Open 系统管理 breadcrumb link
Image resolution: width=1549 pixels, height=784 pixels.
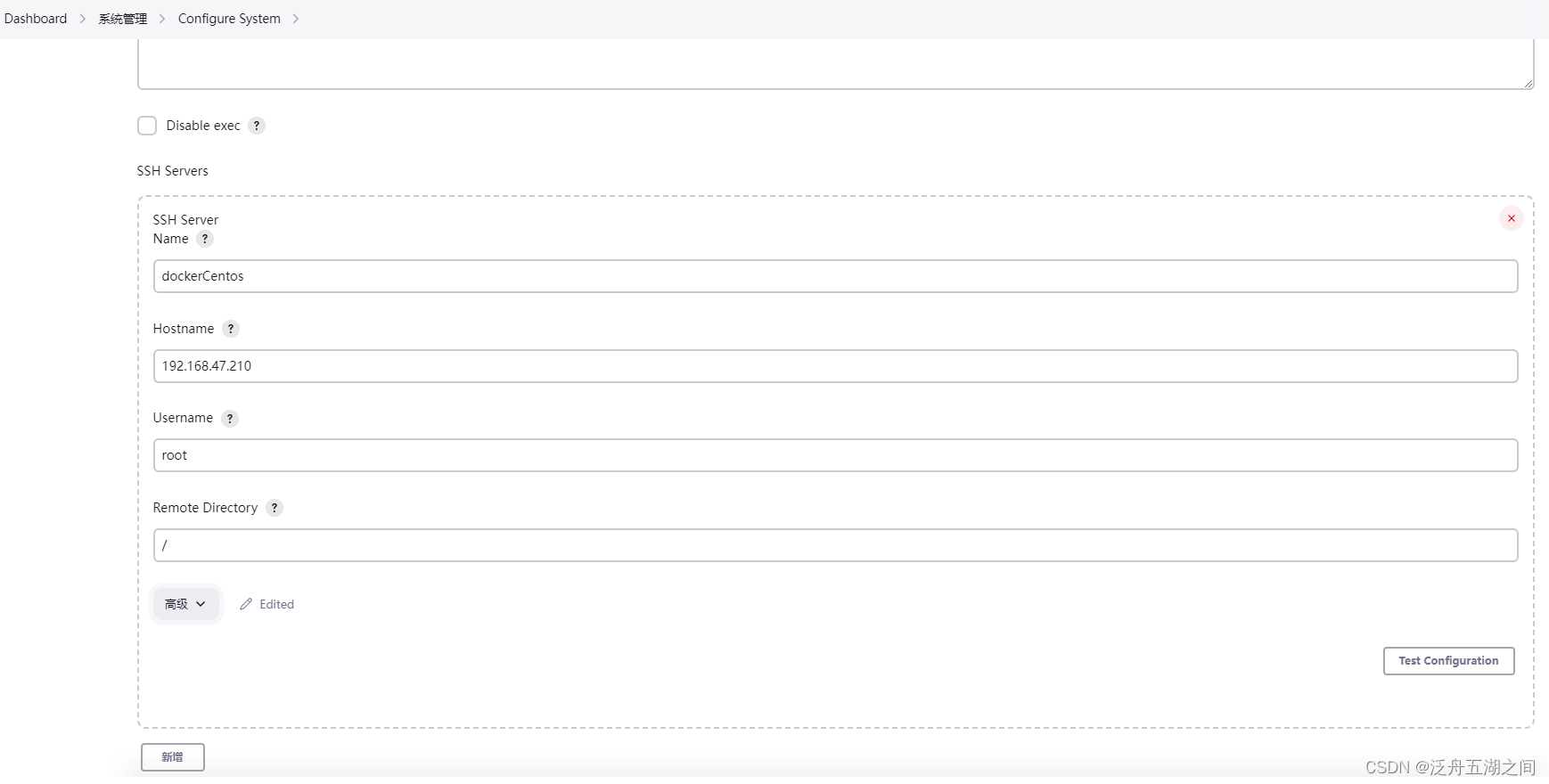(123, 19)
